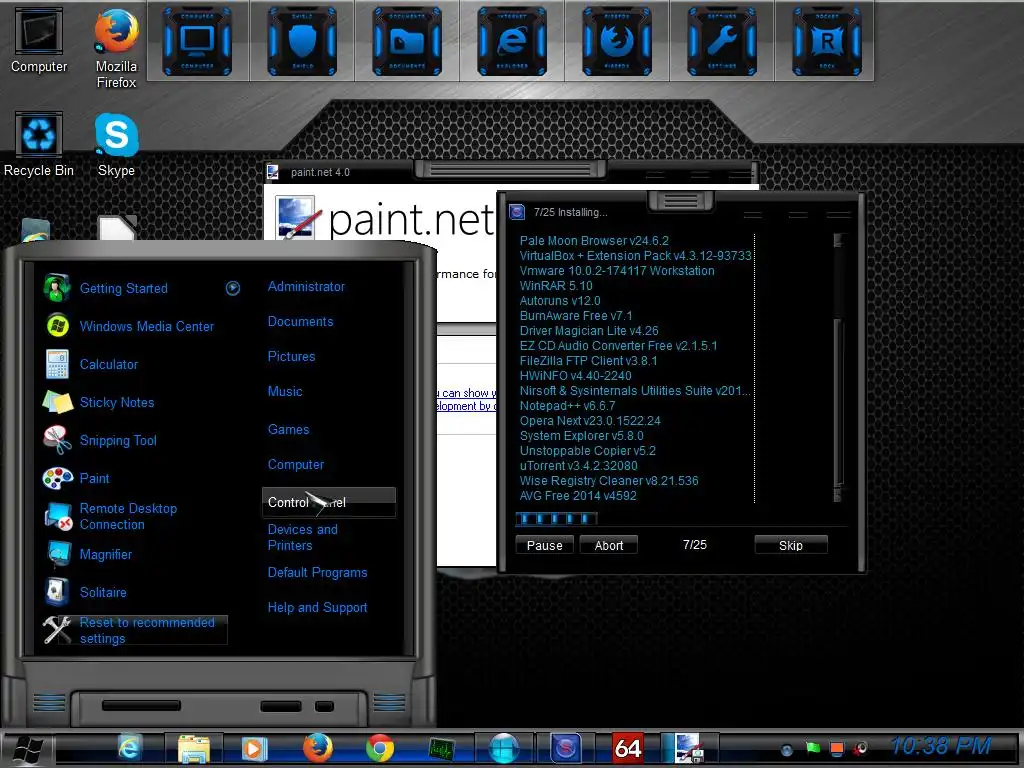Open the Computer desktop icon
Screen dimensions: 1024x768
click(x=39, y=40)
